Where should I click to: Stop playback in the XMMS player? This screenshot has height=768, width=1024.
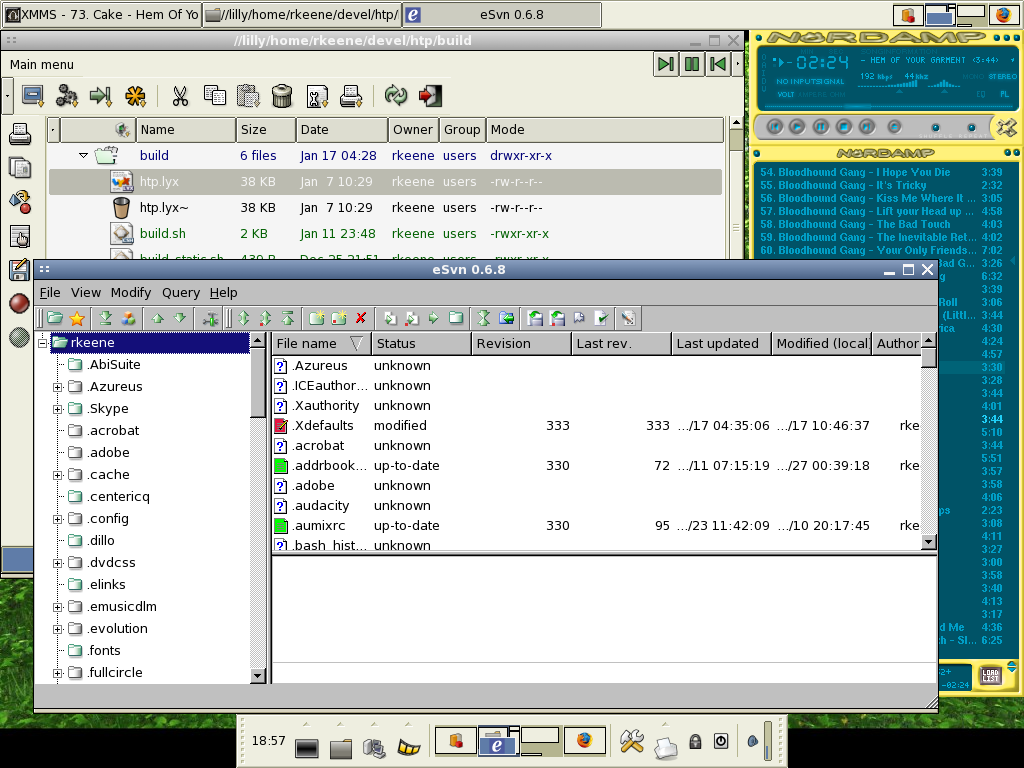pyautogui.click(x=844, y=127)
